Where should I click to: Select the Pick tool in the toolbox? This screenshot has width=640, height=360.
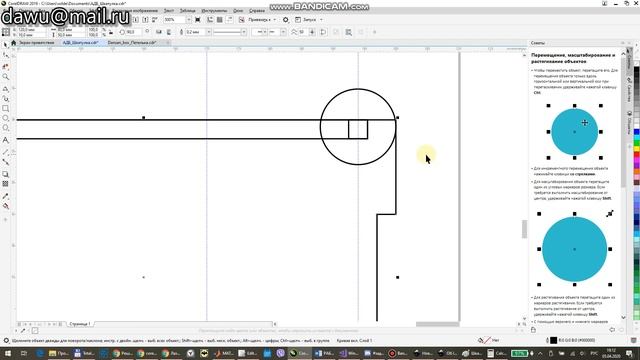pos(5,44)
